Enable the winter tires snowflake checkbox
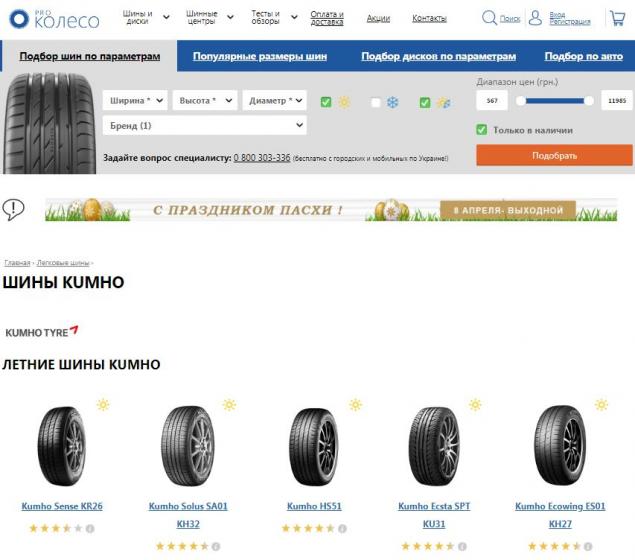The height and width of the screenshot is (560, 635). 375,102
